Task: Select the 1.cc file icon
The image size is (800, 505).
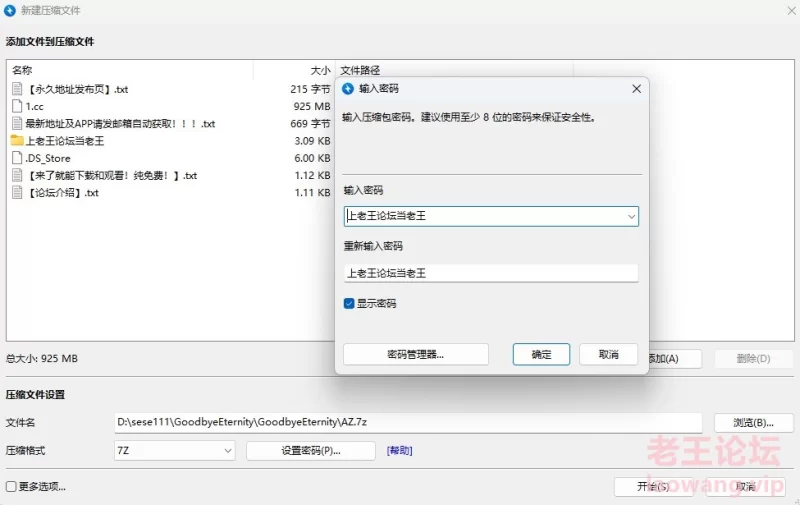Action: [x=17, y=106]
